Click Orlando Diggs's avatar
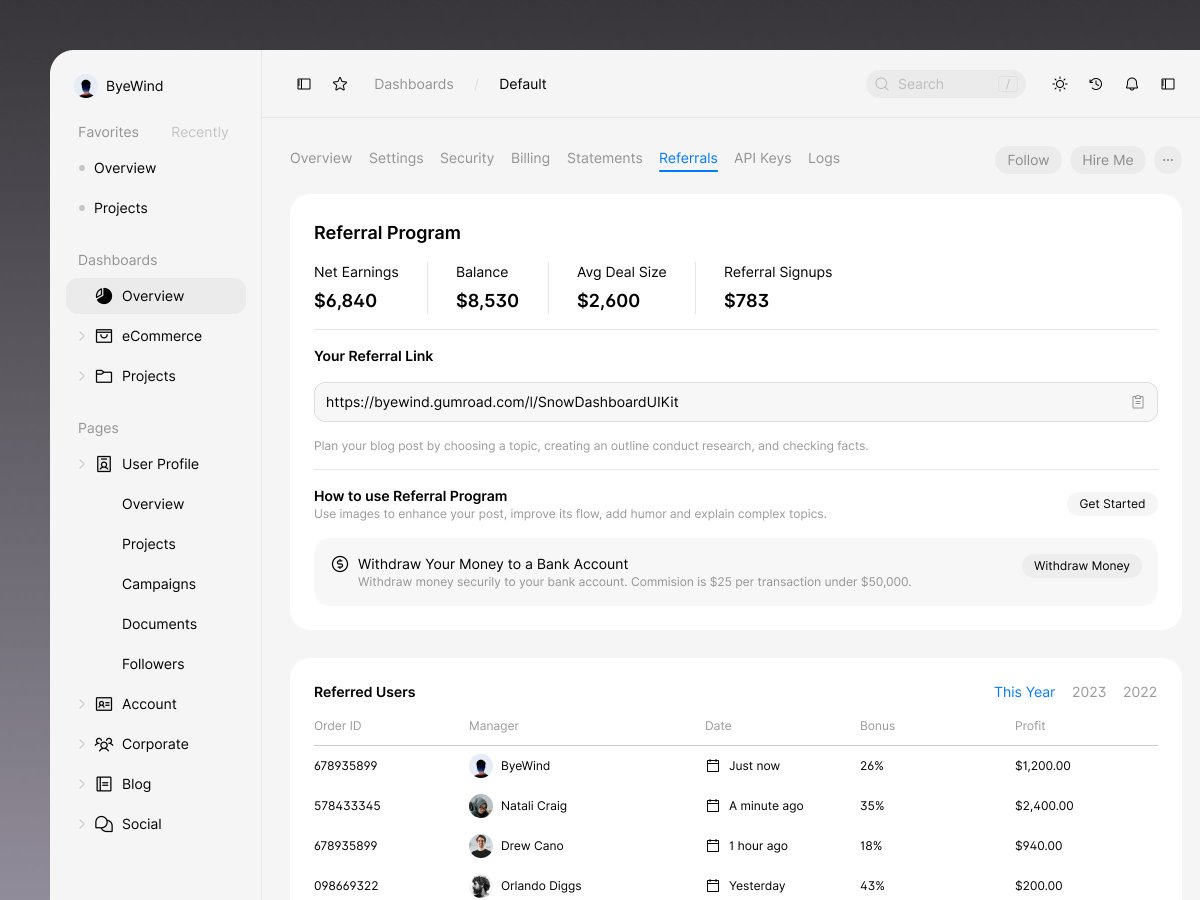Screen dimensions: 1200x900 (x=481, y=886)
